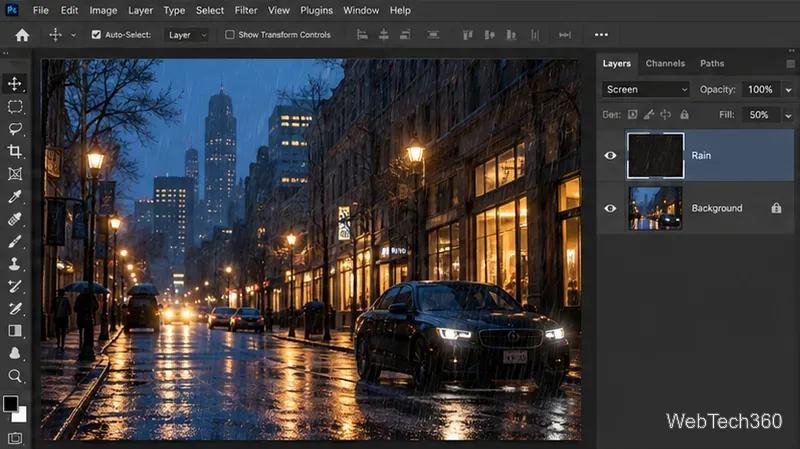Open the Plugins menu
Viewport: 800px width, 449px height.
pyautogui.click(x=316, y=10)
